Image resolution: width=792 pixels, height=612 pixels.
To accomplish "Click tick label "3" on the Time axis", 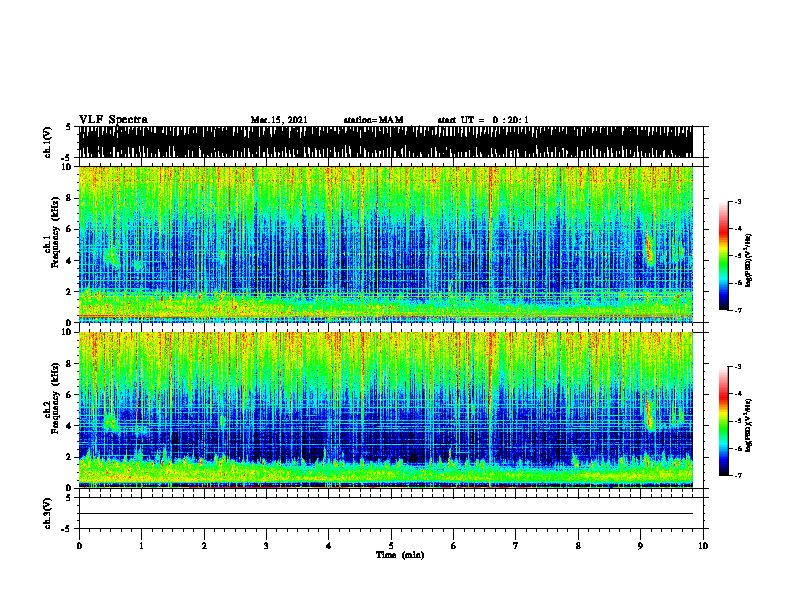I will click(266, 546).
